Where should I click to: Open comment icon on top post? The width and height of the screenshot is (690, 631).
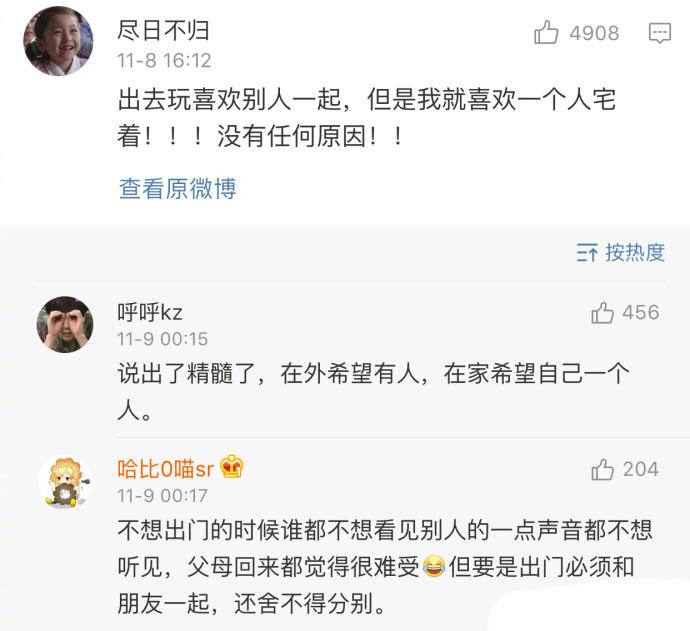660,34
